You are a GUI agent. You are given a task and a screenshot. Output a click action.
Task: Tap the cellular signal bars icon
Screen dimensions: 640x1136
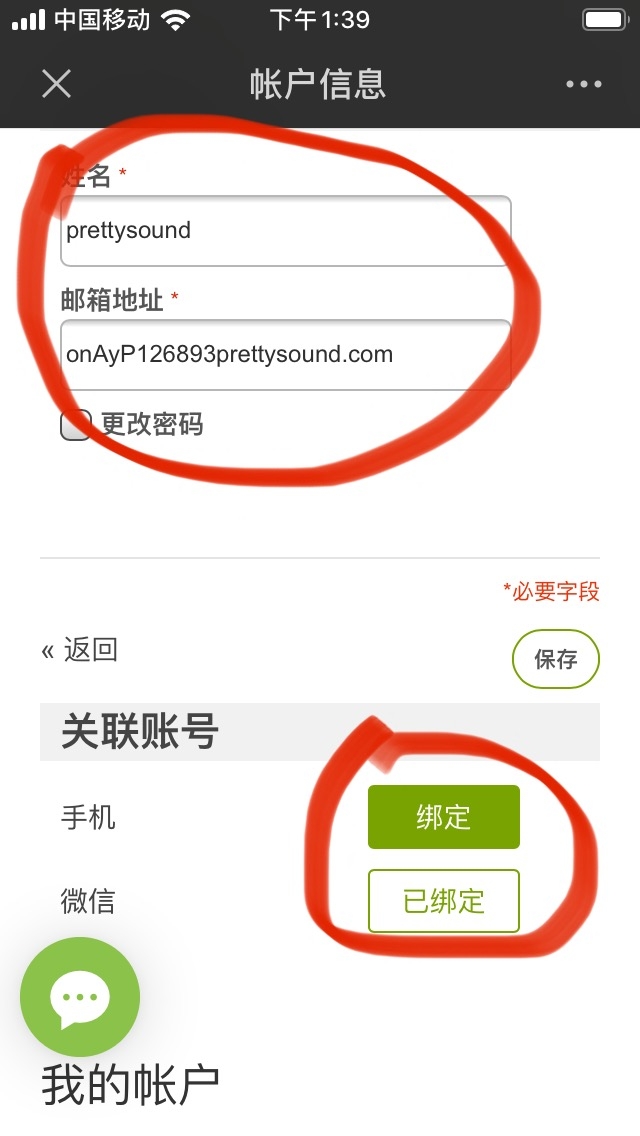click(28, 20)
